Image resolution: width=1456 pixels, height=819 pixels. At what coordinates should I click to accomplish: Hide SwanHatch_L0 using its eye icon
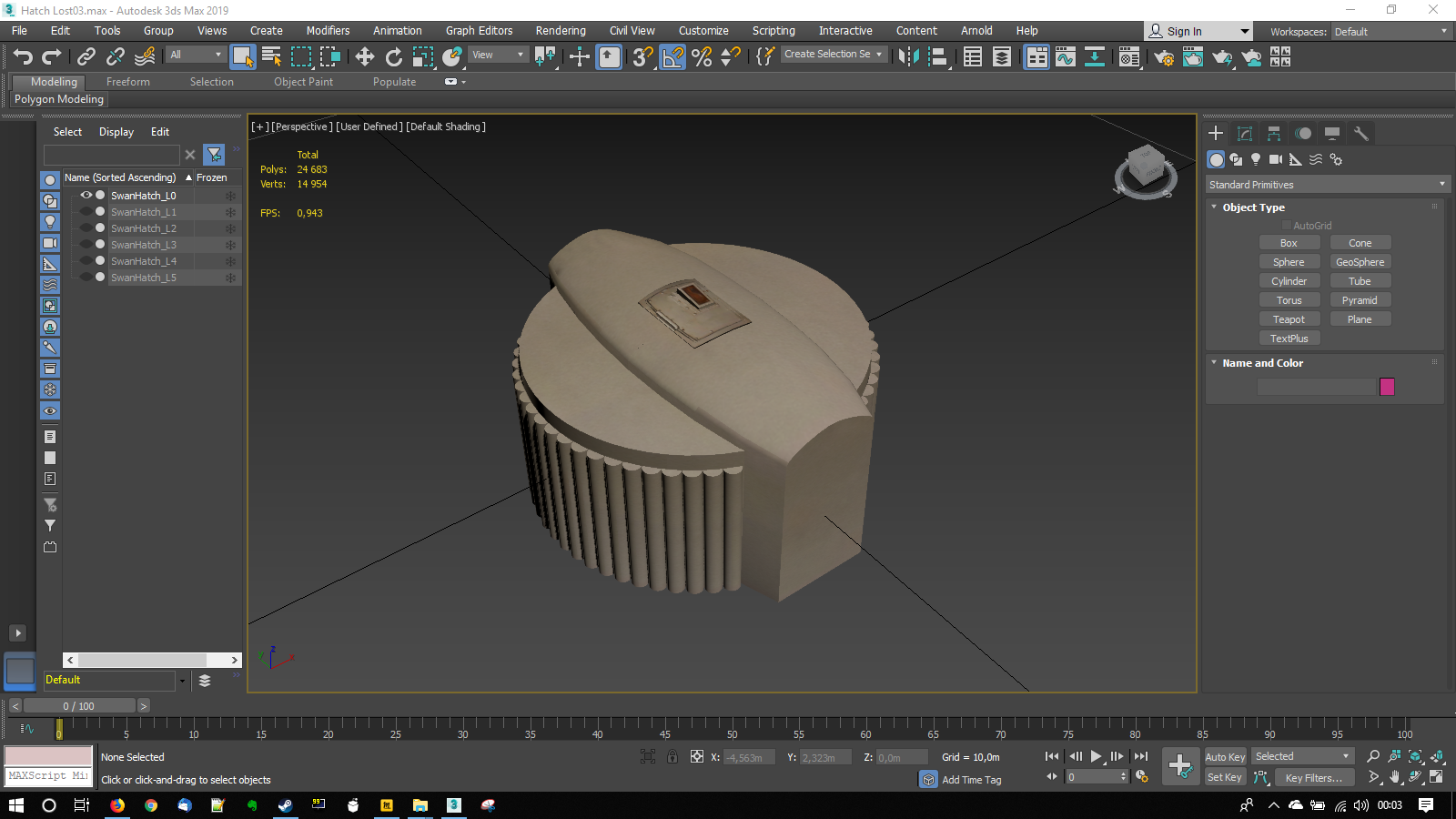click(86, 196)
